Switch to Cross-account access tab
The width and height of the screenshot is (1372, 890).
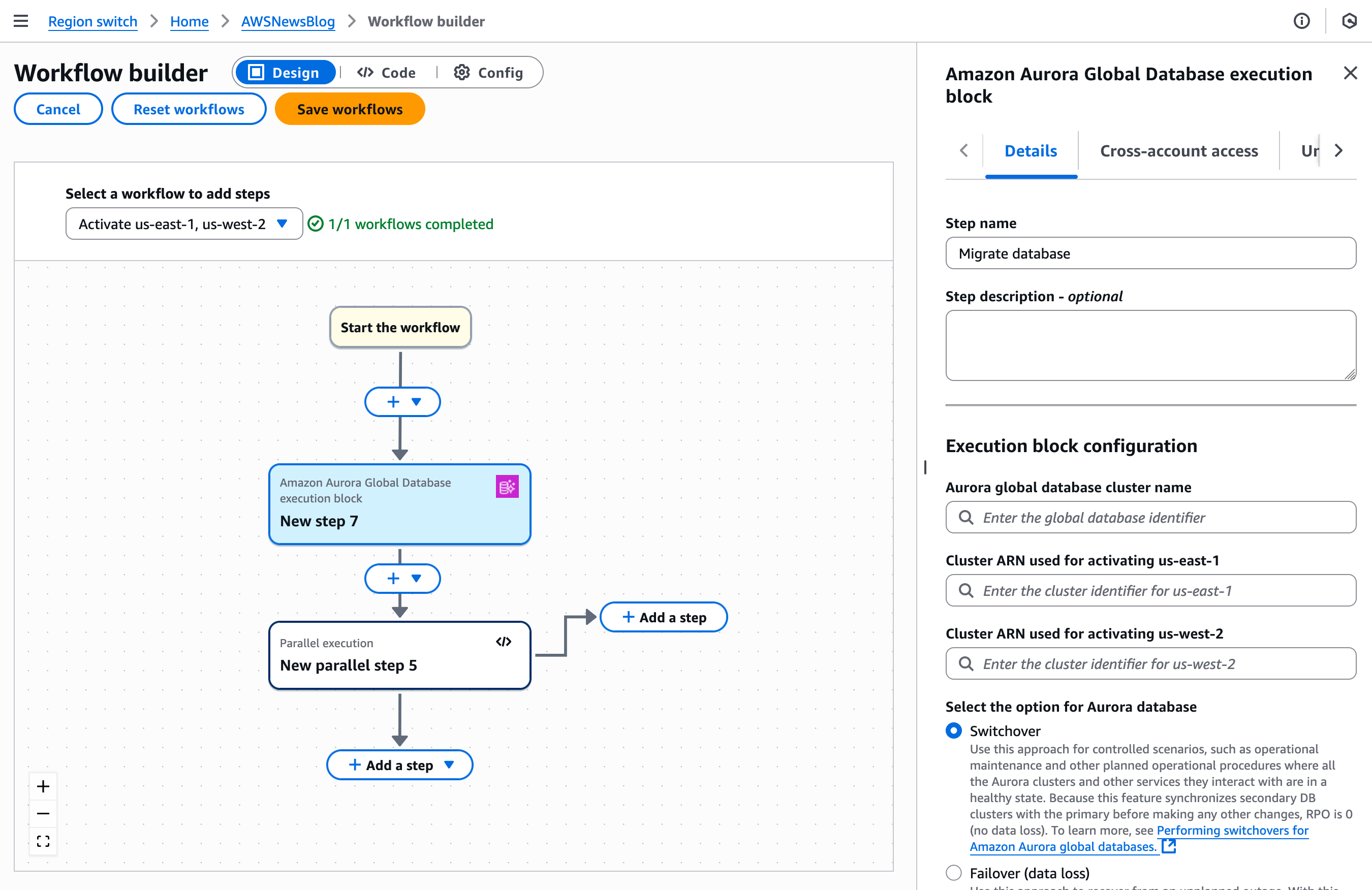pos(1178,151)
